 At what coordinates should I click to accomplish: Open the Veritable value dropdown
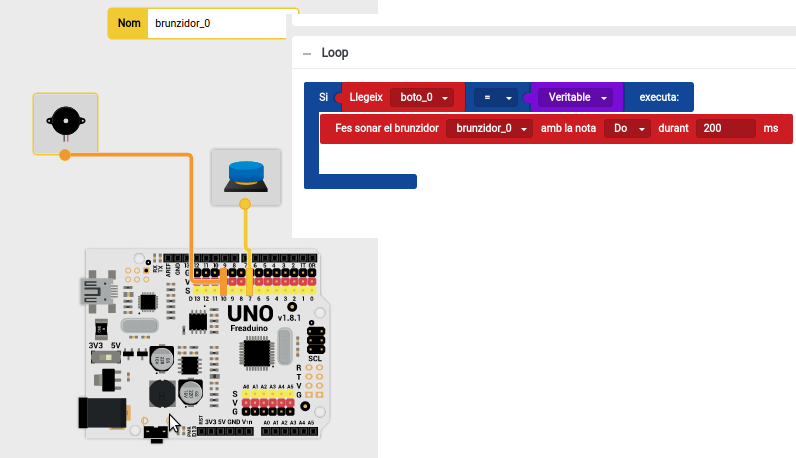pyautogui.click(x=578, y=97)
